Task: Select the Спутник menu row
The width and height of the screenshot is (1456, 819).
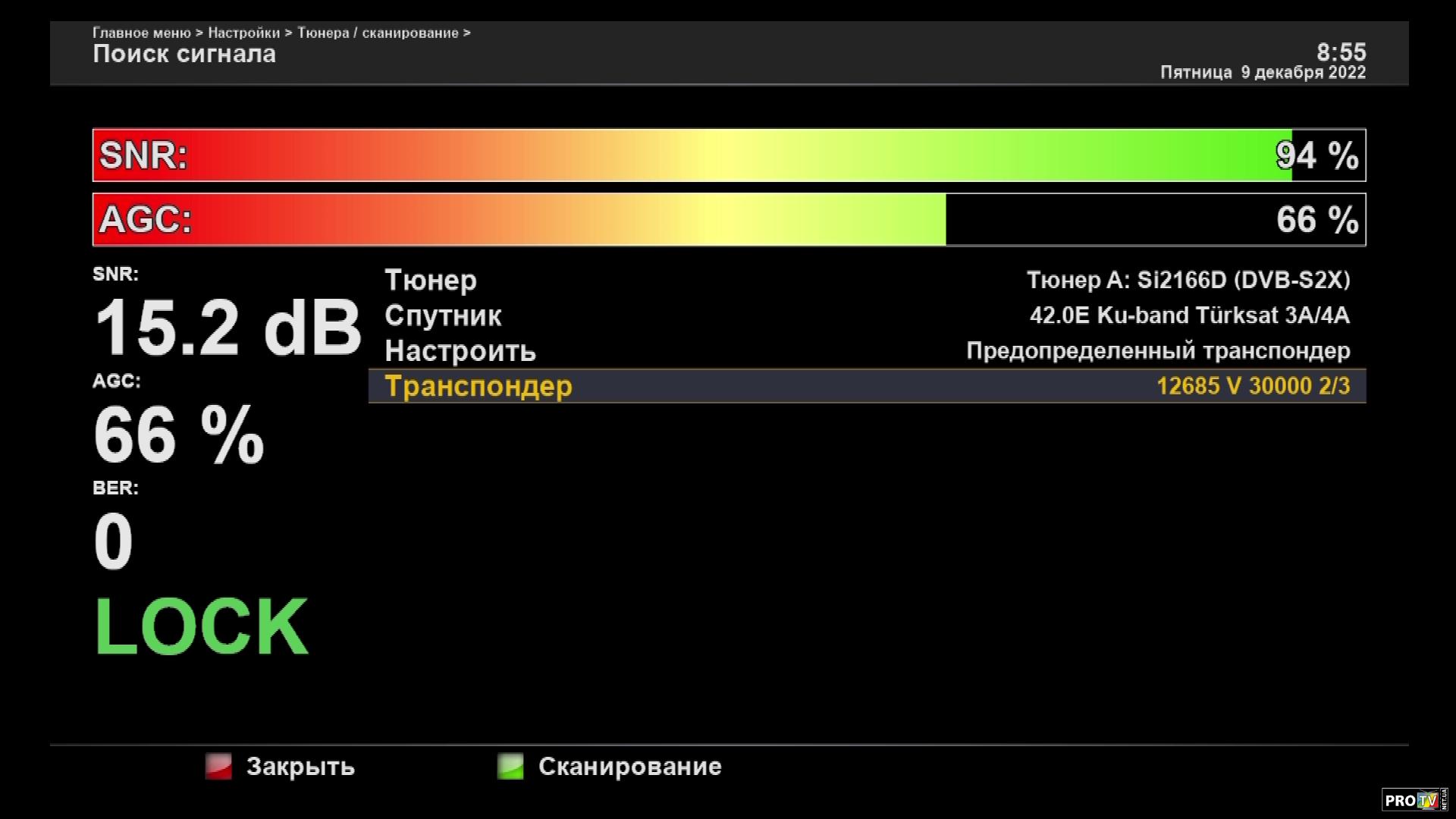Action: [x=443, y=315]
